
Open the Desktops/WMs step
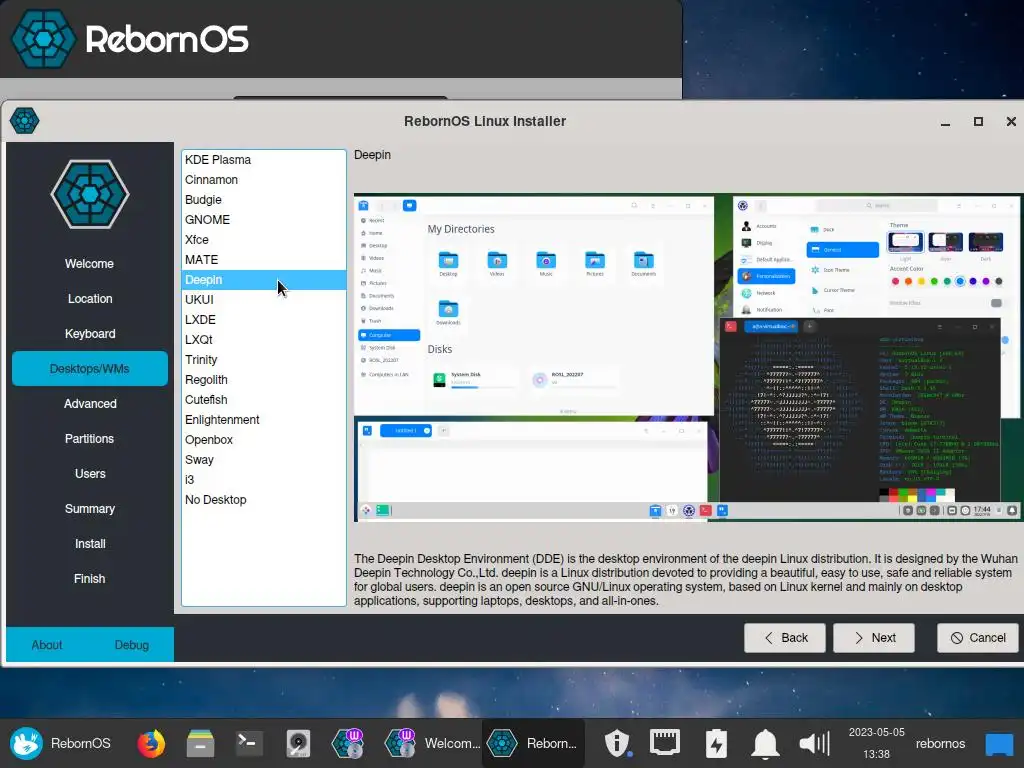point(89,368)
